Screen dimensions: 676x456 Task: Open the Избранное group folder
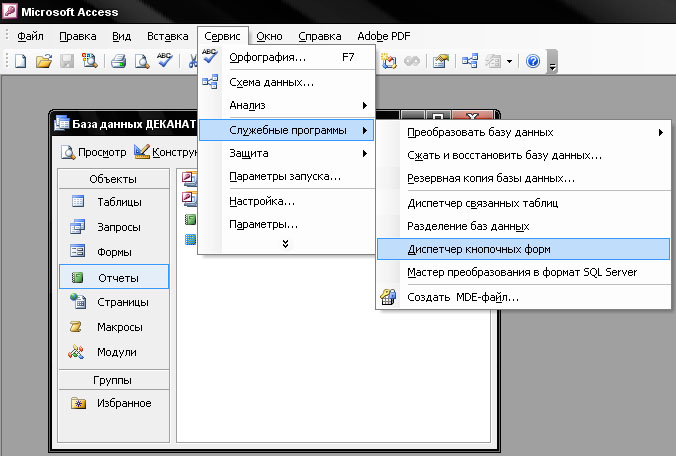[x=113, y=403]
